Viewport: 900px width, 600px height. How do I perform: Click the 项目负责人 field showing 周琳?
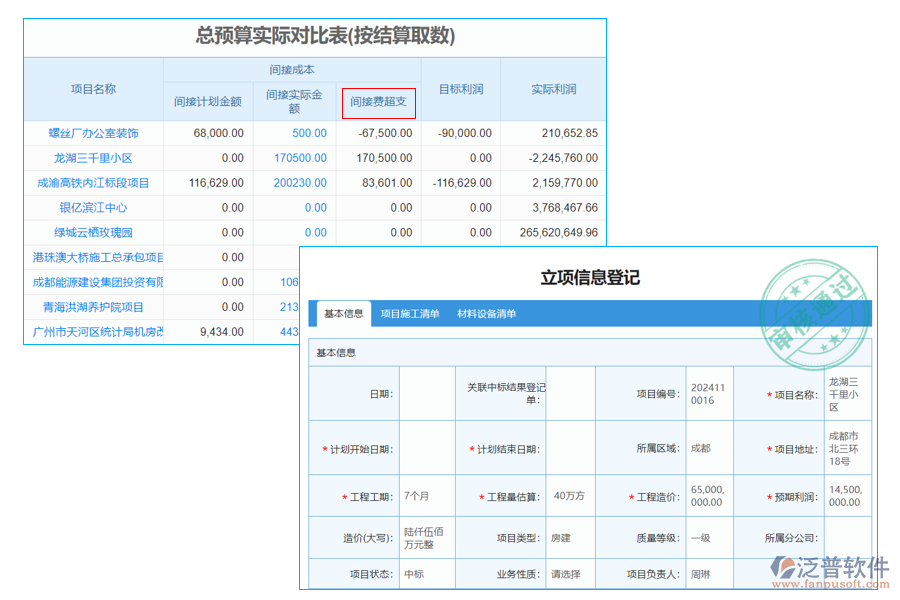click(x=700, y=572)
